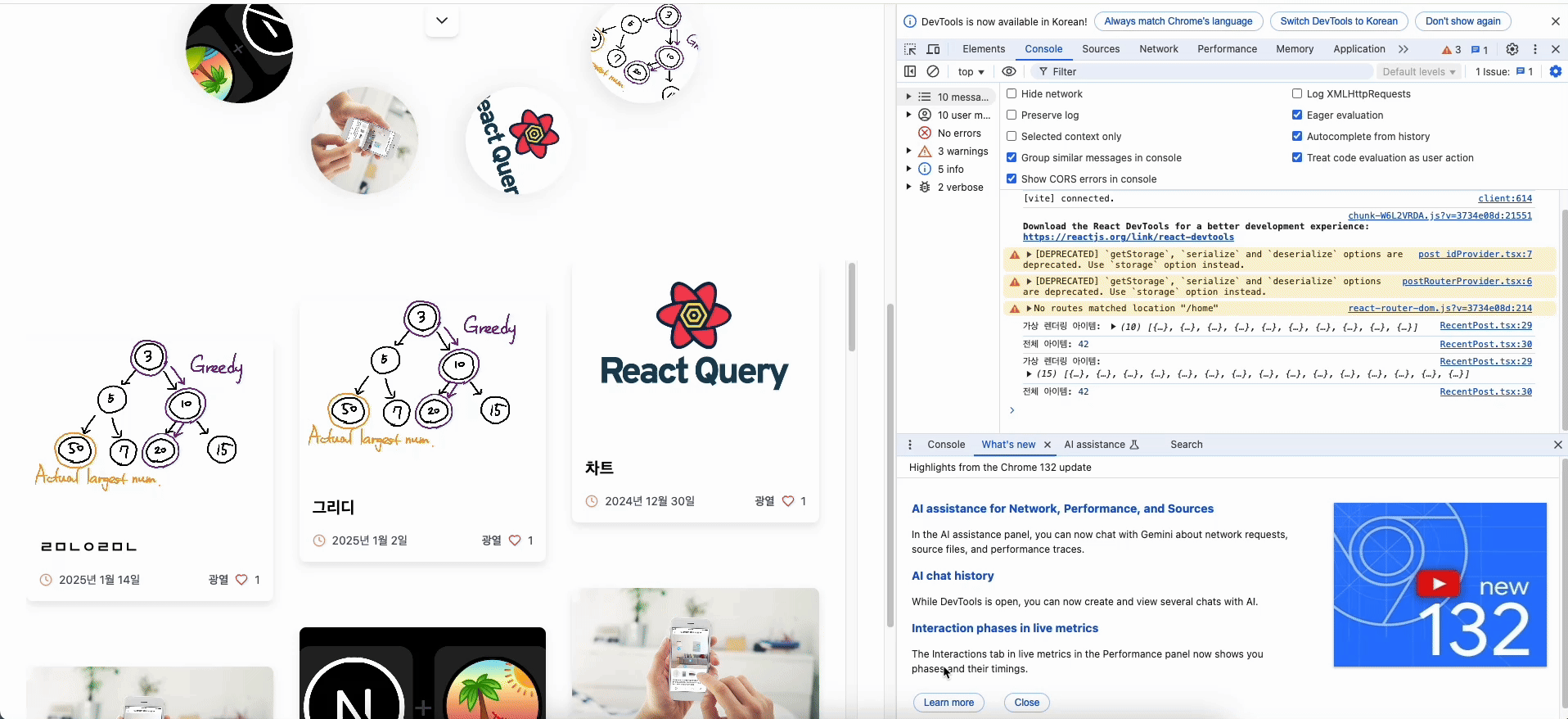Check the Preserve log option
Viewport: 1568px width, 719px height.
[x=1012, y=115]
